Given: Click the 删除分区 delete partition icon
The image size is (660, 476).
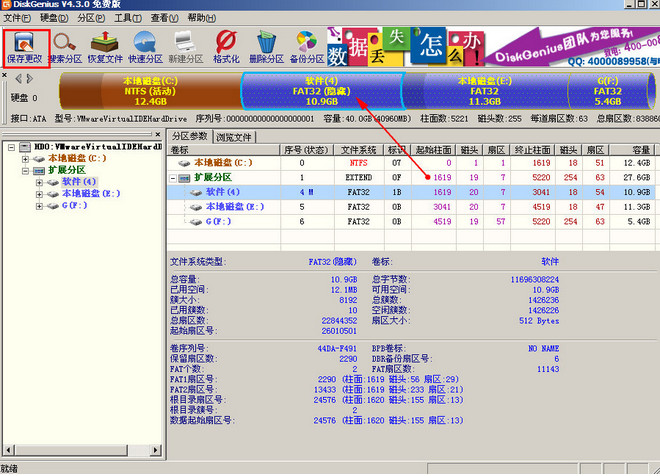Looking at the screenshot, I should coord(266,48).
